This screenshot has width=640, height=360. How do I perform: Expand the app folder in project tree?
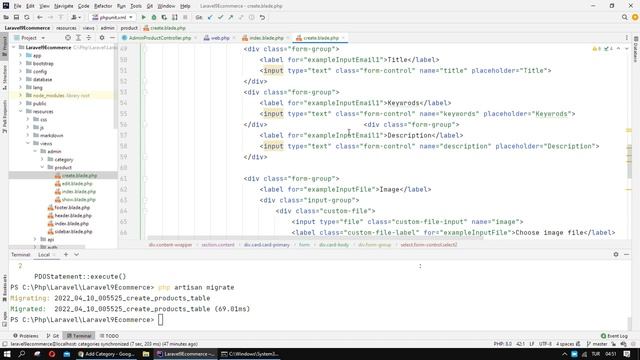[x=21, y=56]
